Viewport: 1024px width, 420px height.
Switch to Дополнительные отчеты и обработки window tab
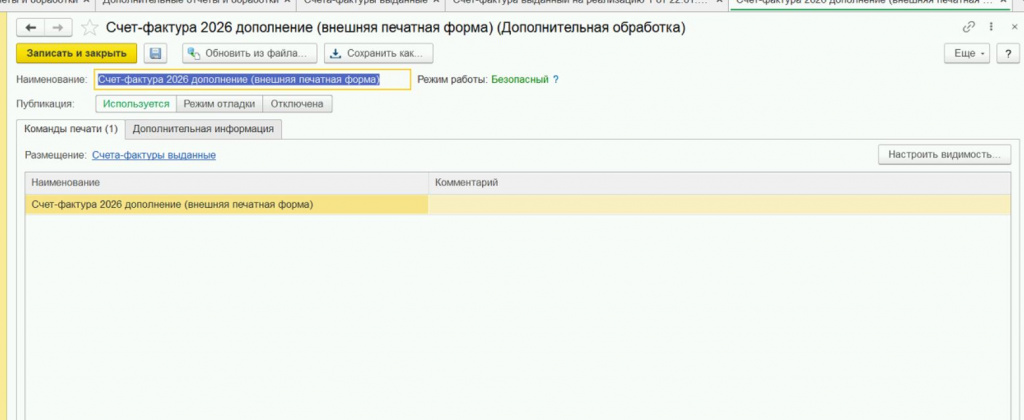click(x=196, y=2)
